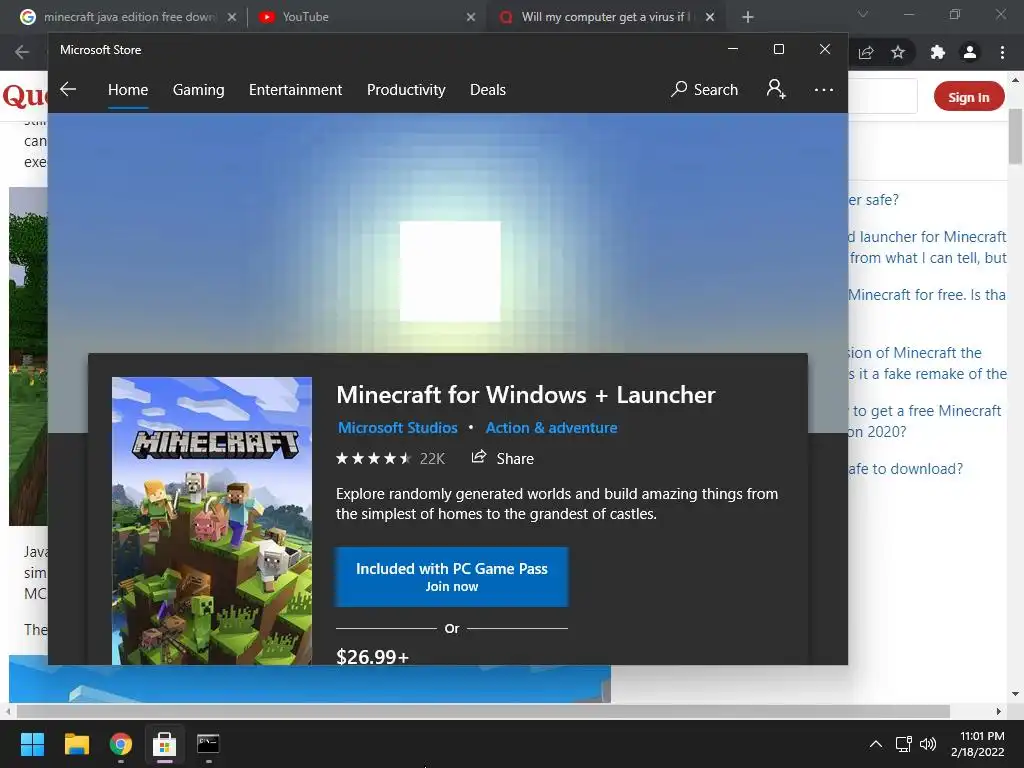Click Chrome horizontal scrollbar at bottom
This screenshot has height=768, width=1024.
tap(483, 711)
